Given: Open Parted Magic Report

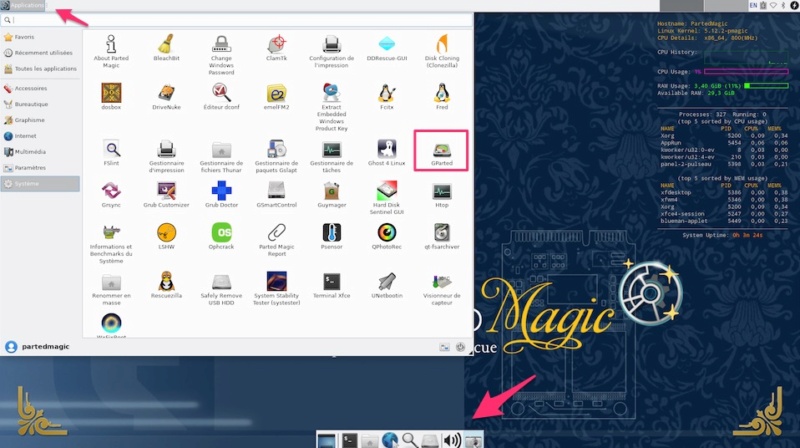Looking at the screenshot, I should click(277, 240).
